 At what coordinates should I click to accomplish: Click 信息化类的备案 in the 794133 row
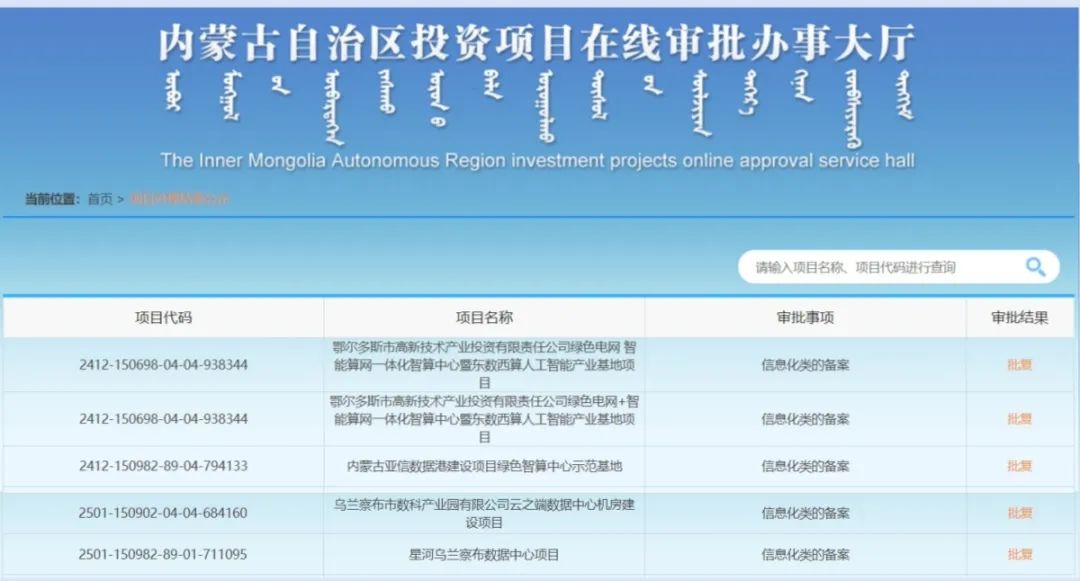coord(805,466)
